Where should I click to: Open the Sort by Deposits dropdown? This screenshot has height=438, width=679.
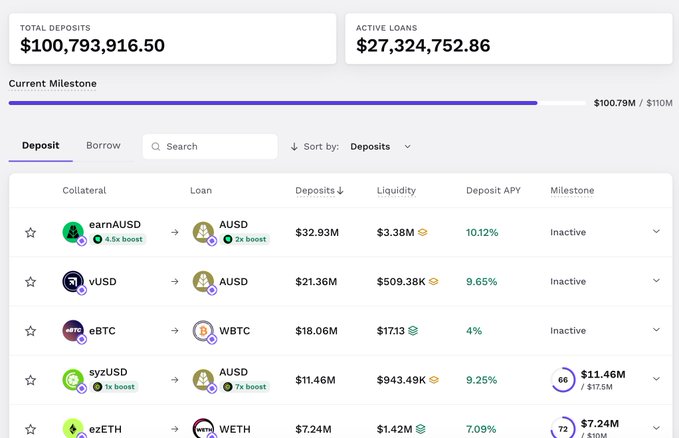point(380,147)
